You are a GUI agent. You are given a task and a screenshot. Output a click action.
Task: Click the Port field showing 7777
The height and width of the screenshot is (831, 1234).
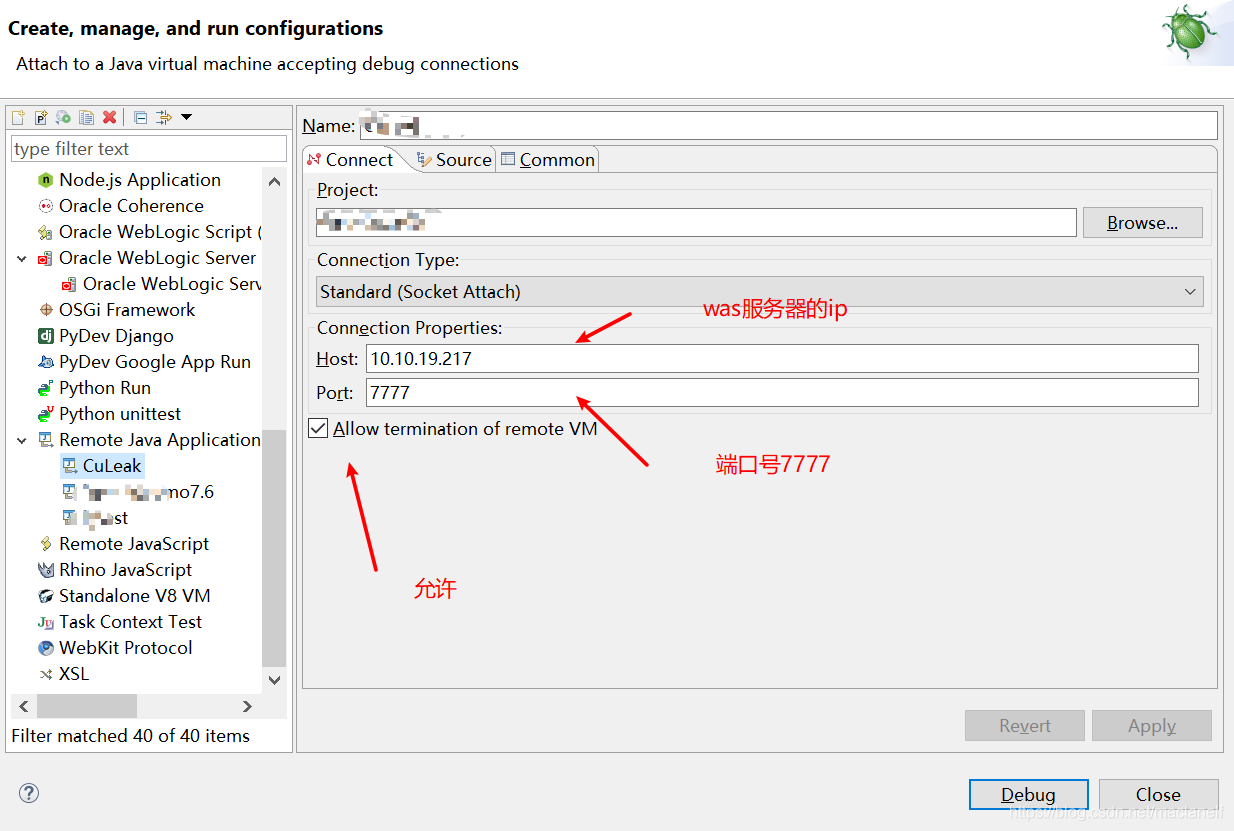[782, 393]
